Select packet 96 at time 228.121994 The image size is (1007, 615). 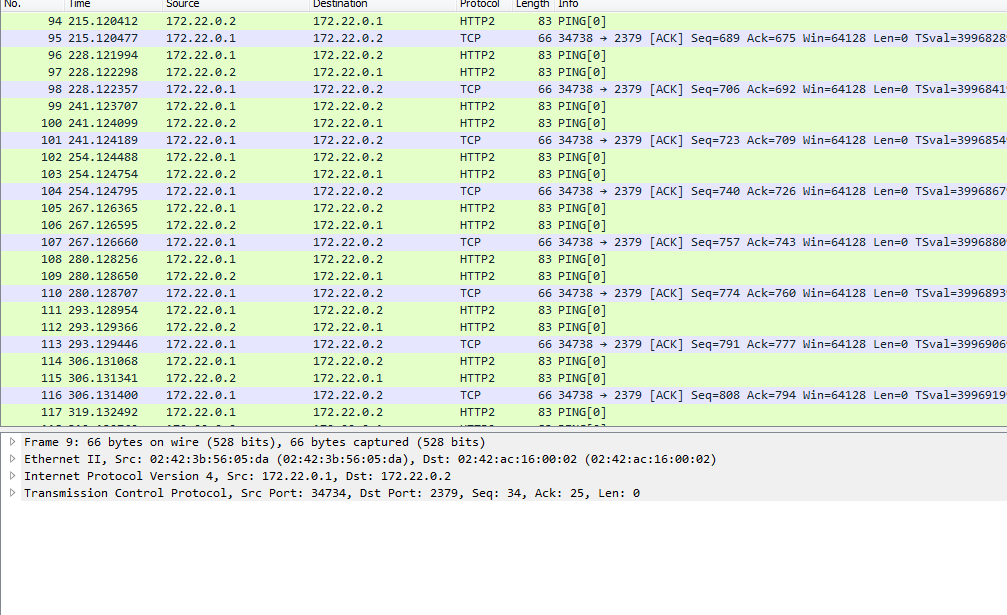click(504, 55)
